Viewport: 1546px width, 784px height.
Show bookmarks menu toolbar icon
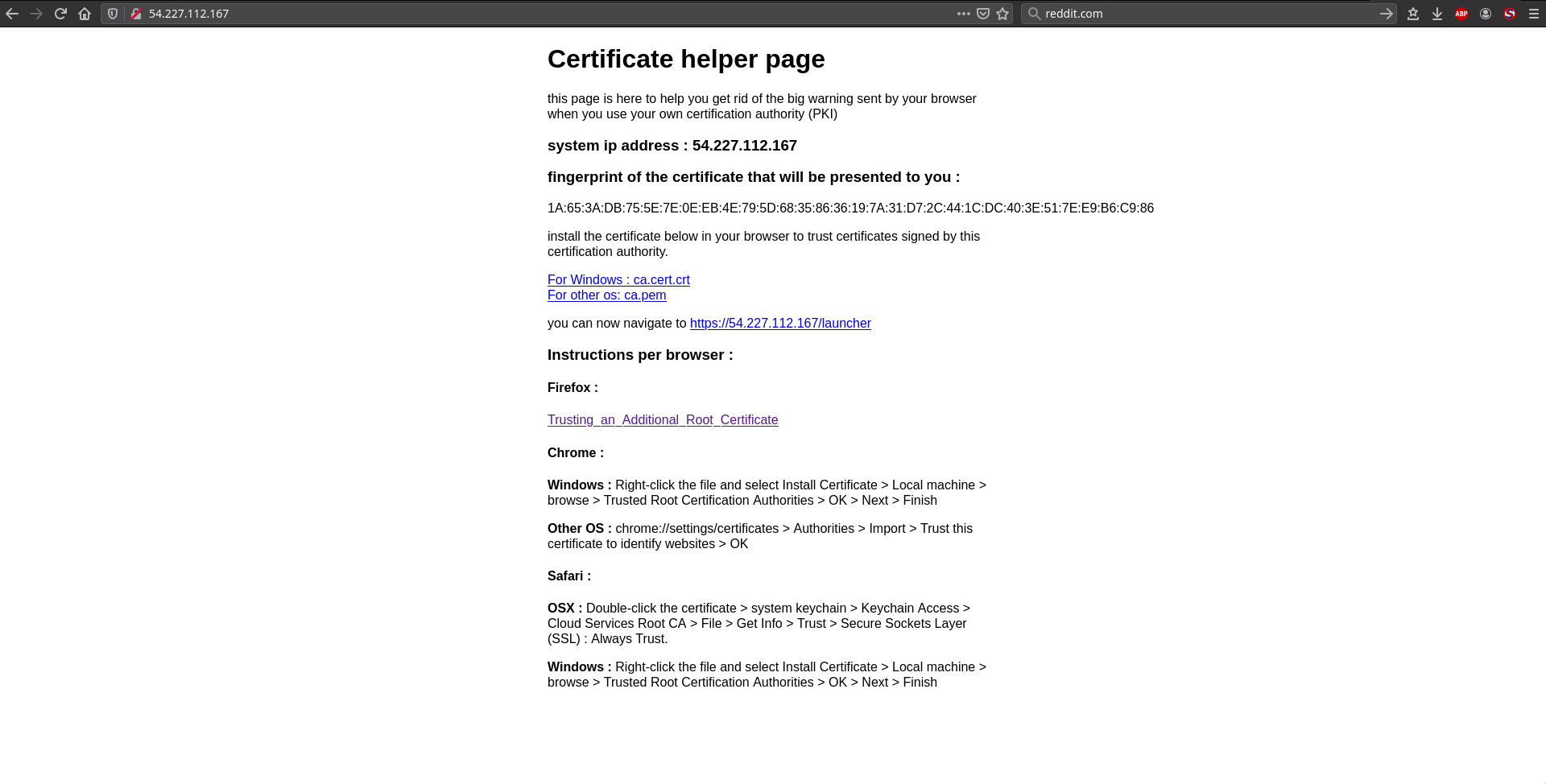coord(1413,14)
